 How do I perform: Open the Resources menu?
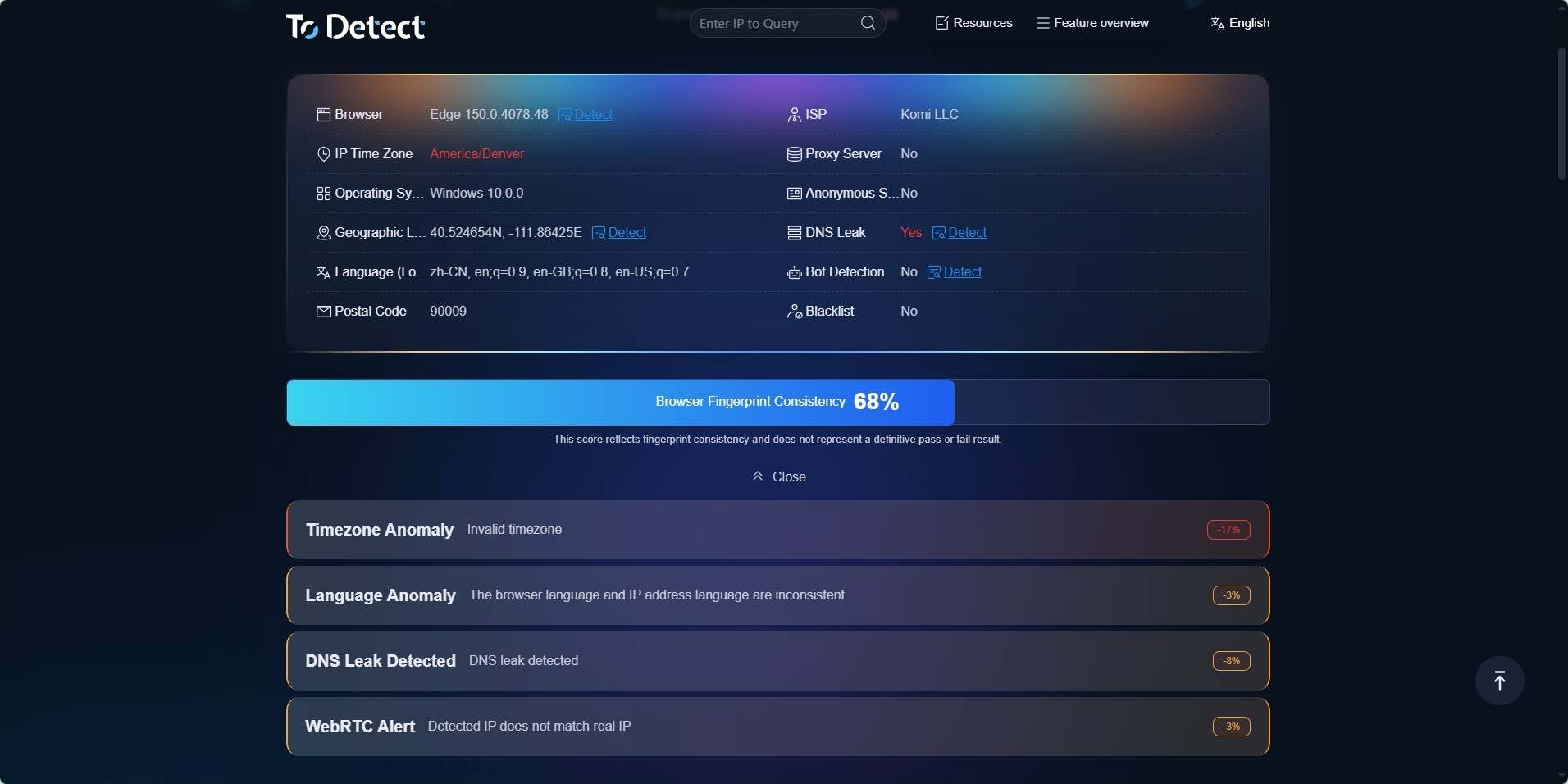[x=973, y=23]
